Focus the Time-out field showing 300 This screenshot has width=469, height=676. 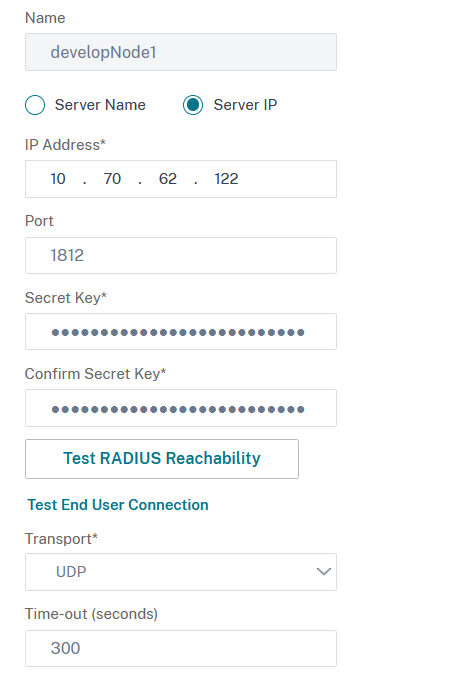pos(181,648)
